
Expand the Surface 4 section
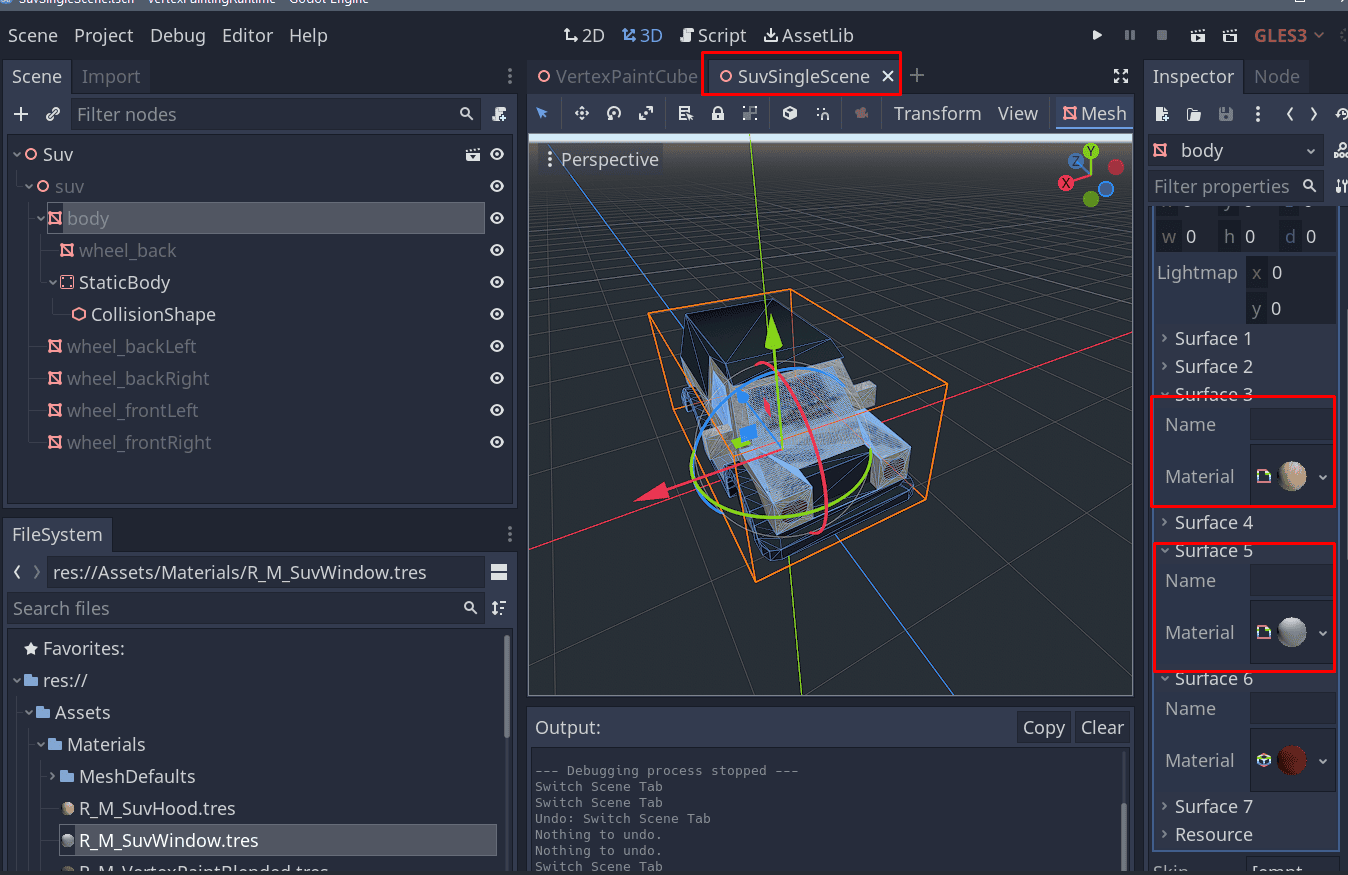1212,523
